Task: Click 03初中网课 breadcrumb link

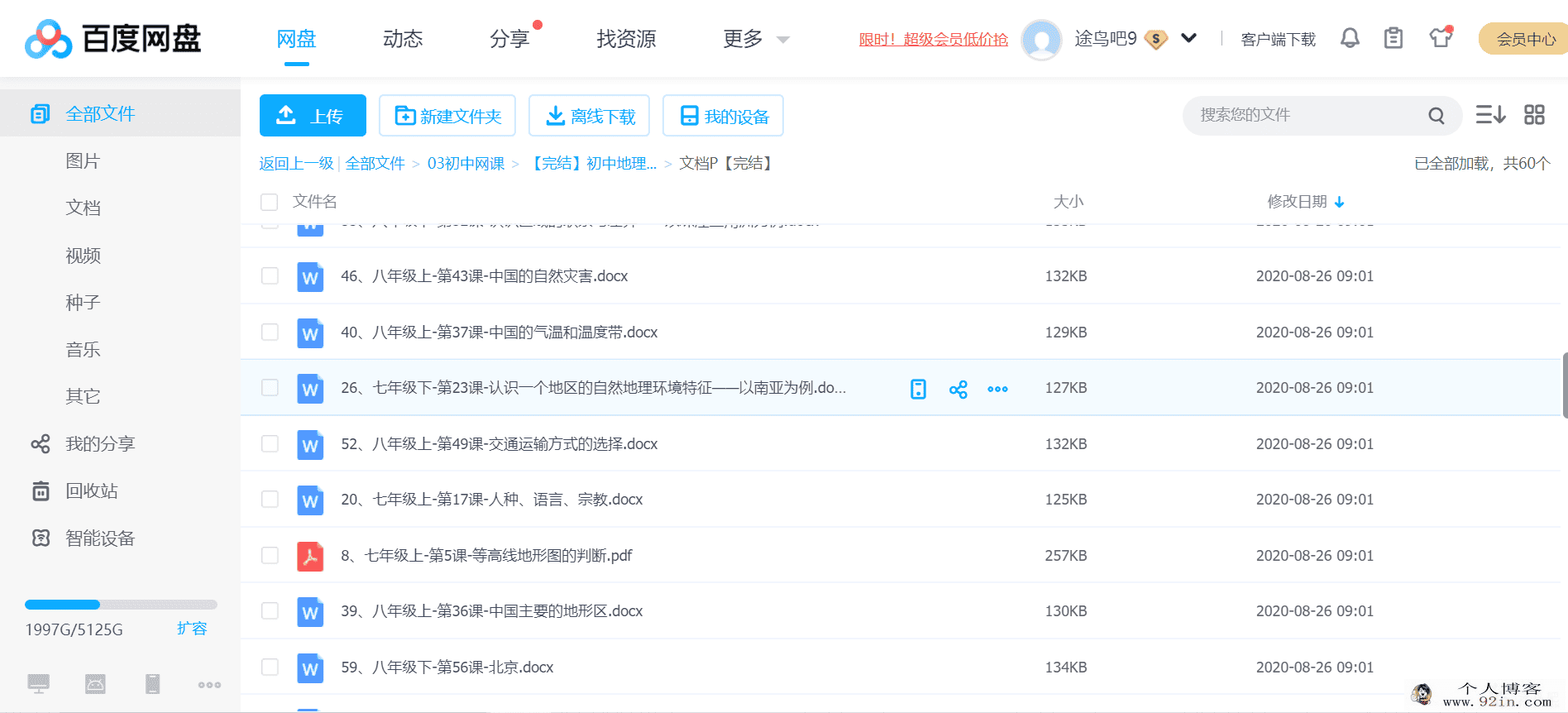Action: click(466, 163)
